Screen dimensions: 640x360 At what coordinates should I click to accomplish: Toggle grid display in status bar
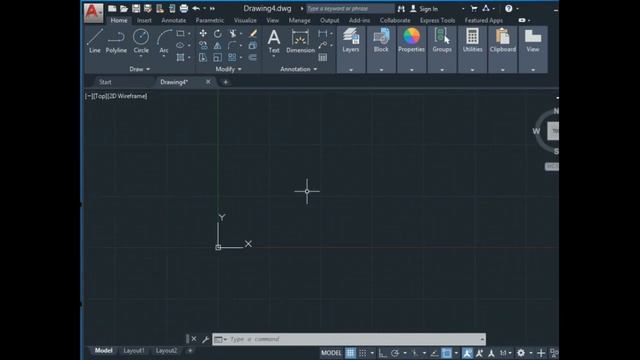[350, 353]
